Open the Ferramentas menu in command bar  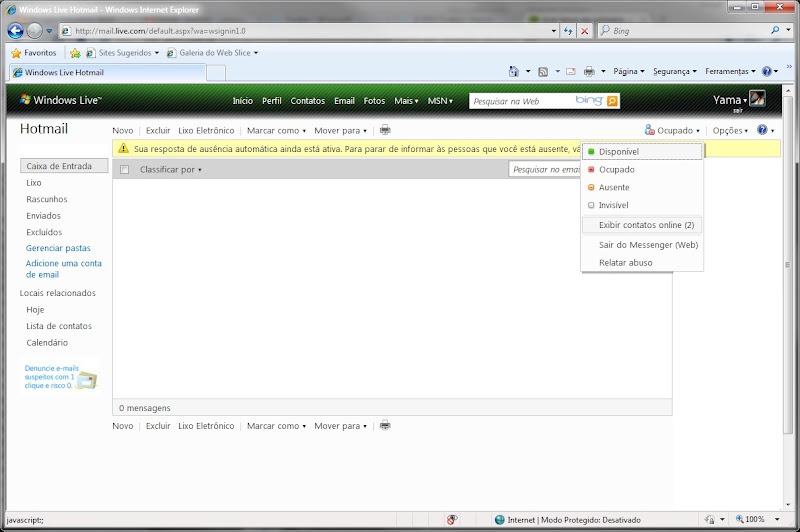click(730, 71)
